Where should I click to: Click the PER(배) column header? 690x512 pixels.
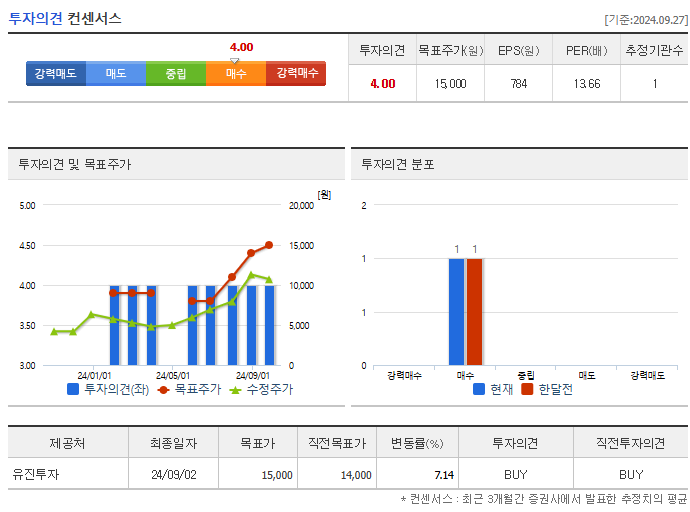(587, 51)
